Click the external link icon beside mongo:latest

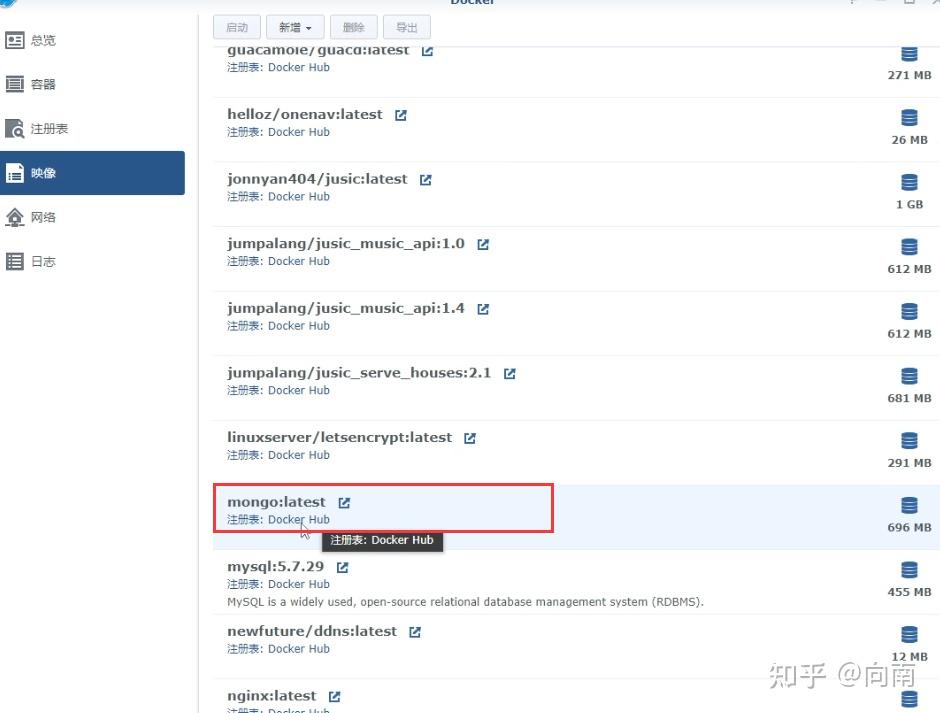(x=344, y=503)
